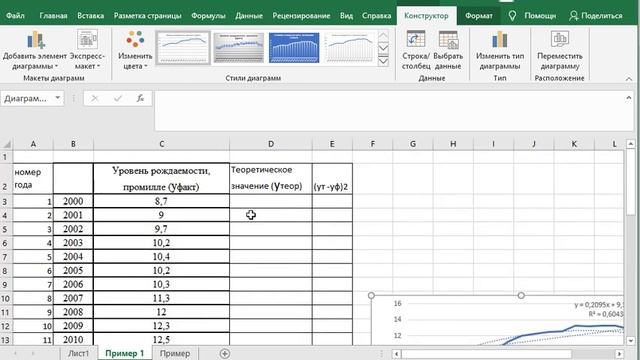Open Move Chart (Переместить диаграмму) dialog
The width and height of the screenshot is (640, 360).
(x=560, y=50)
